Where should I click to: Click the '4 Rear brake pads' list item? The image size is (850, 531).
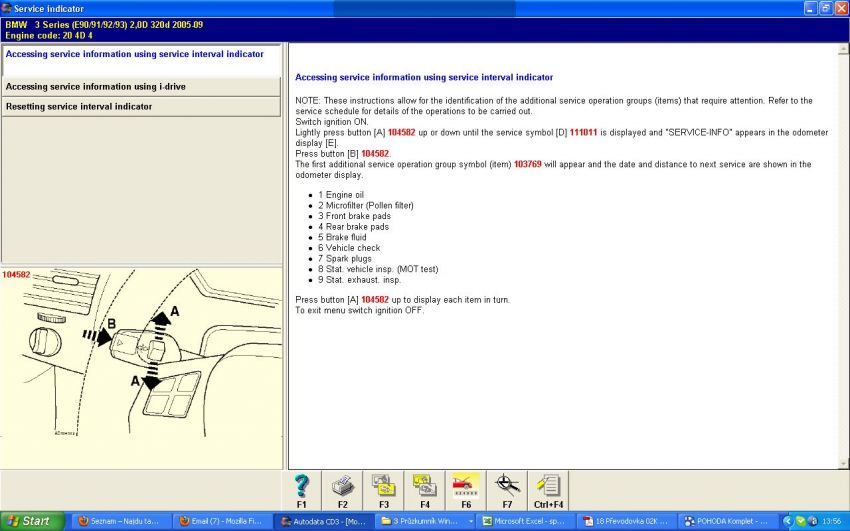(x=353, y=226)
